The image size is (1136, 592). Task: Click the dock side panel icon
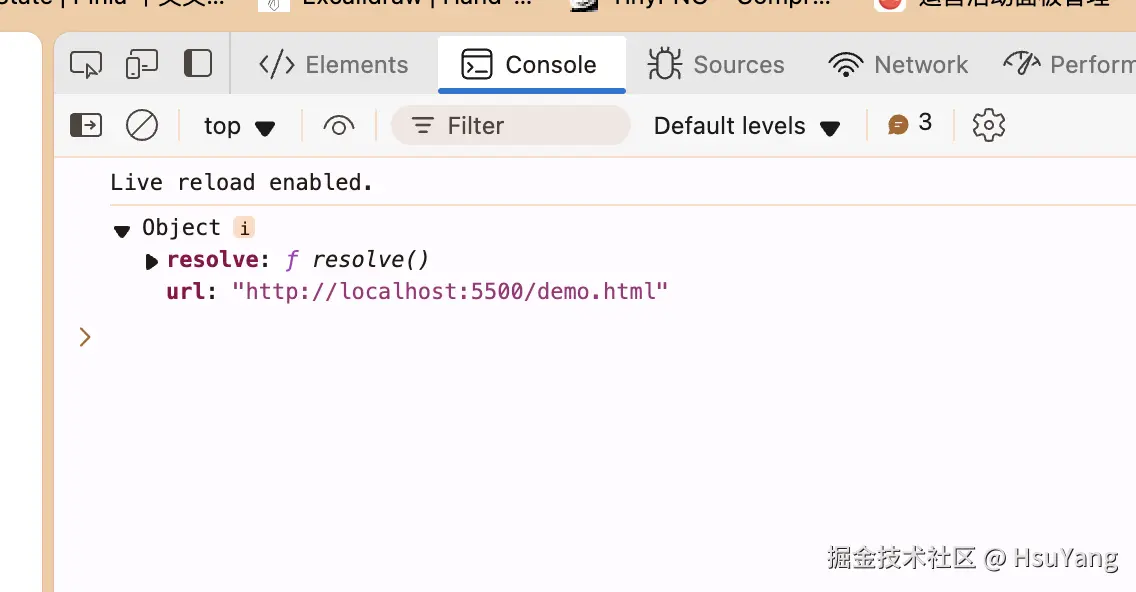pyautogui.click(x=198, y=64)
